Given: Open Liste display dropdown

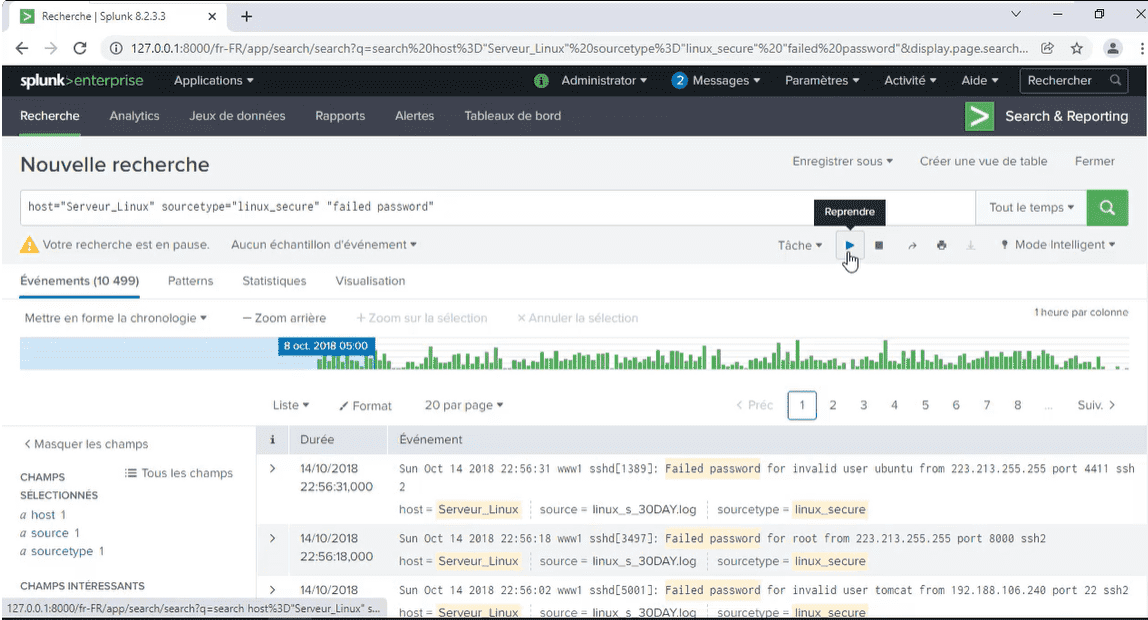Looking at the screenshot, I should pos(291,405).
